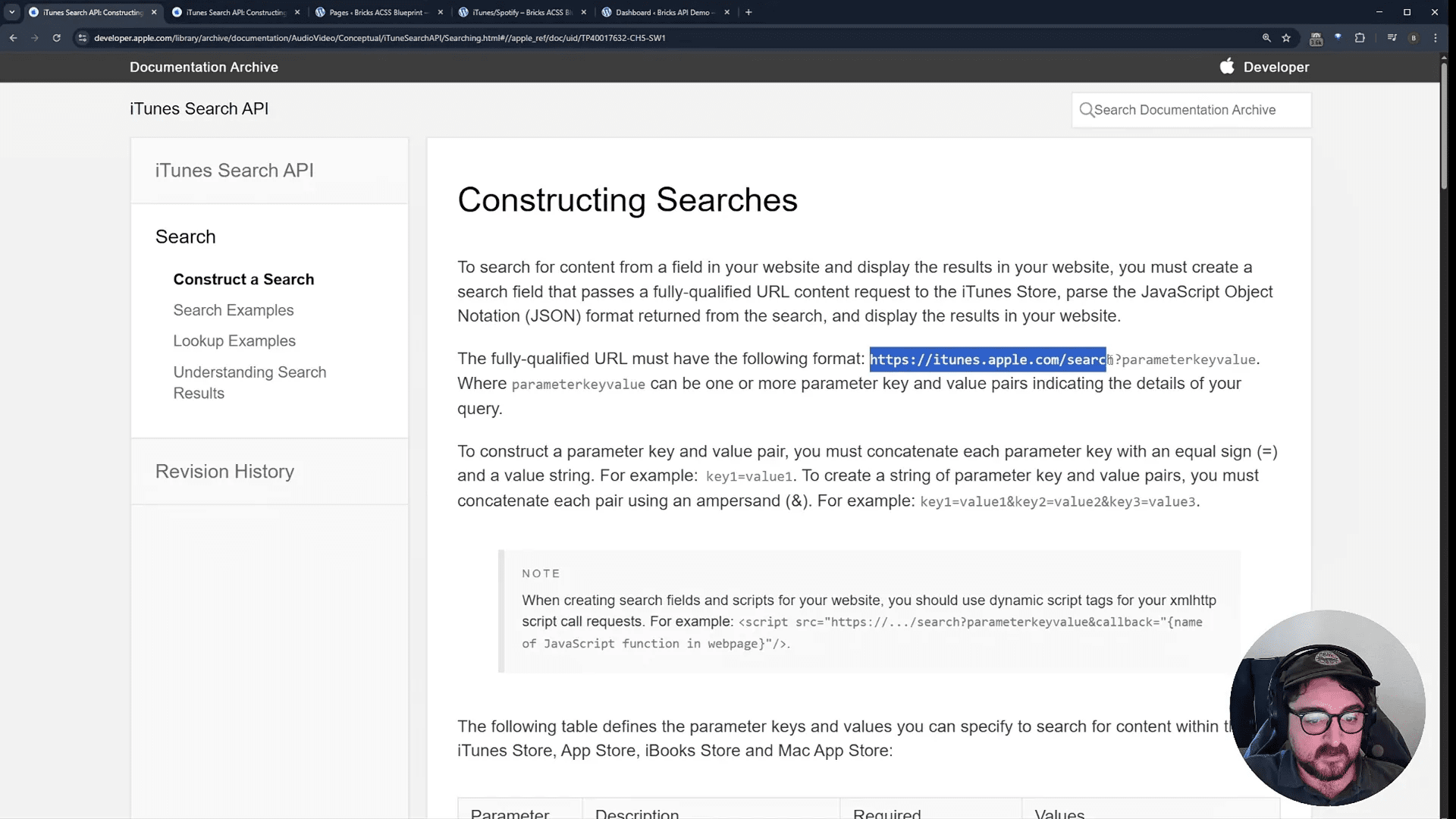Close the first iTunes Search API tab
This screenshot has width=1456, height=819.
tap(154, 12)
